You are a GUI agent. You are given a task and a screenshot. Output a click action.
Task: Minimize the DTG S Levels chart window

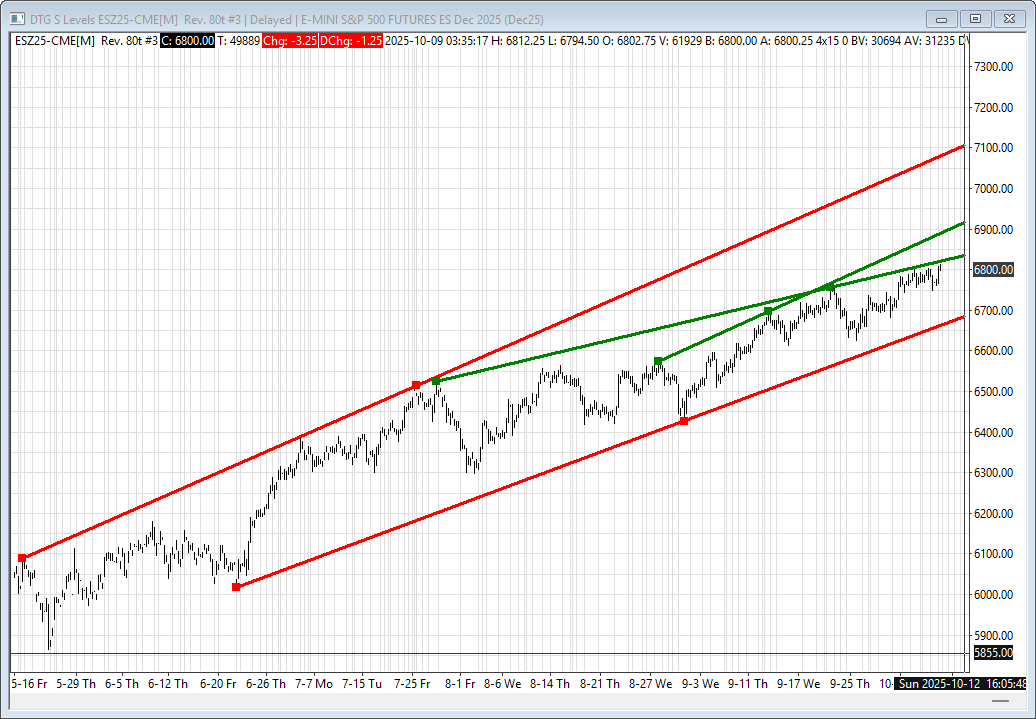[941, 18]
